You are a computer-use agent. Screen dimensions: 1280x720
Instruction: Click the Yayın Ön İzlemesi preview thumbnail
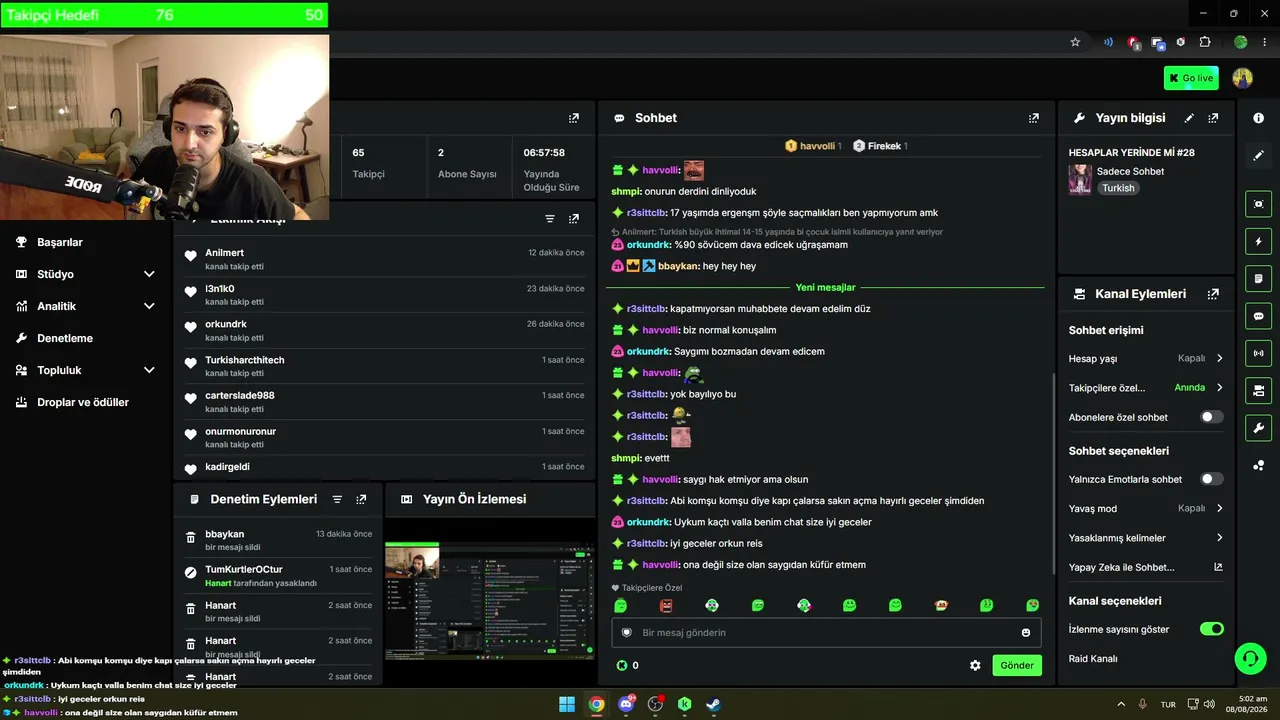pos(490,600)
